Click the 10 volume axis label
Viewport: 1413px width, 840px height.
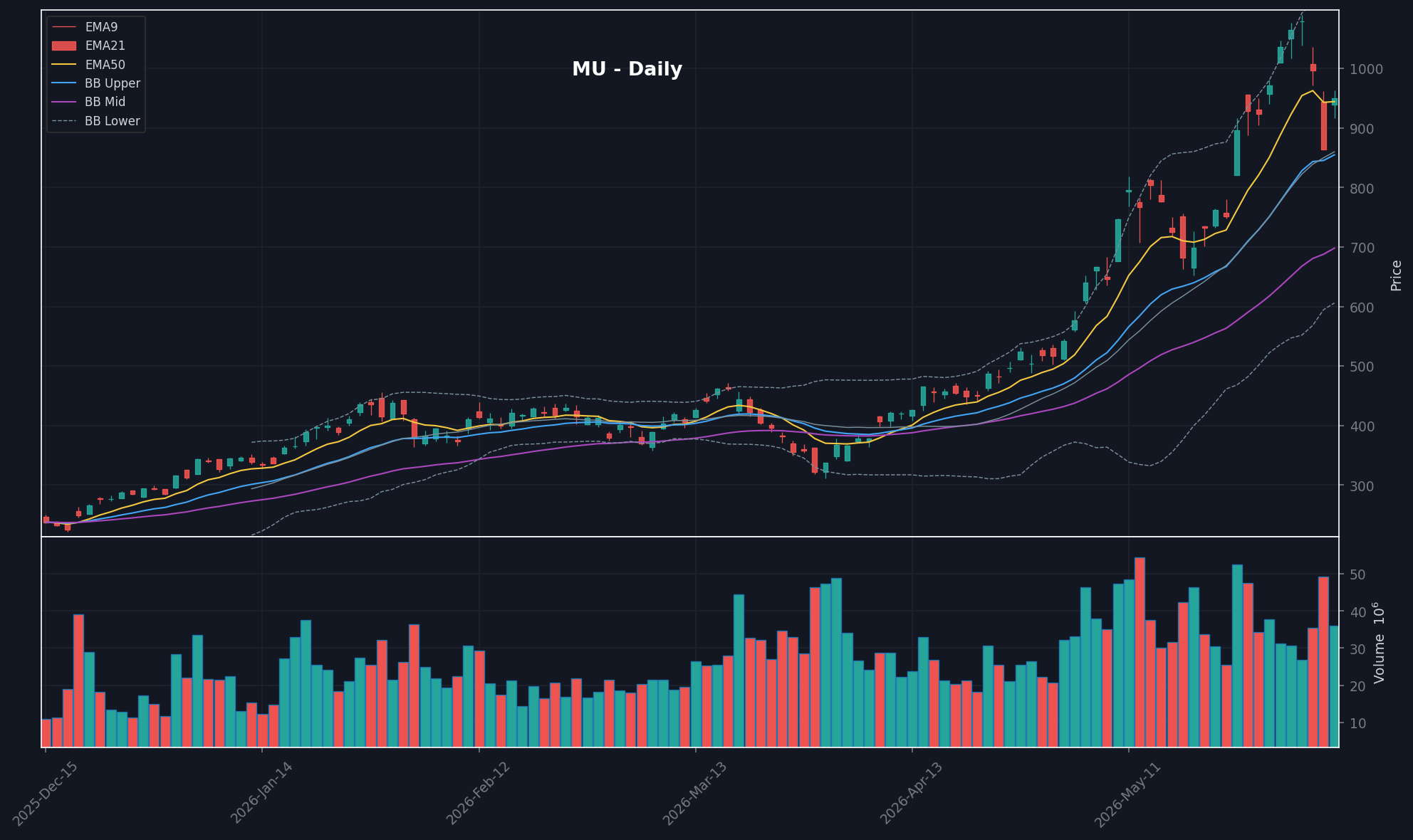pos(1357,723)
